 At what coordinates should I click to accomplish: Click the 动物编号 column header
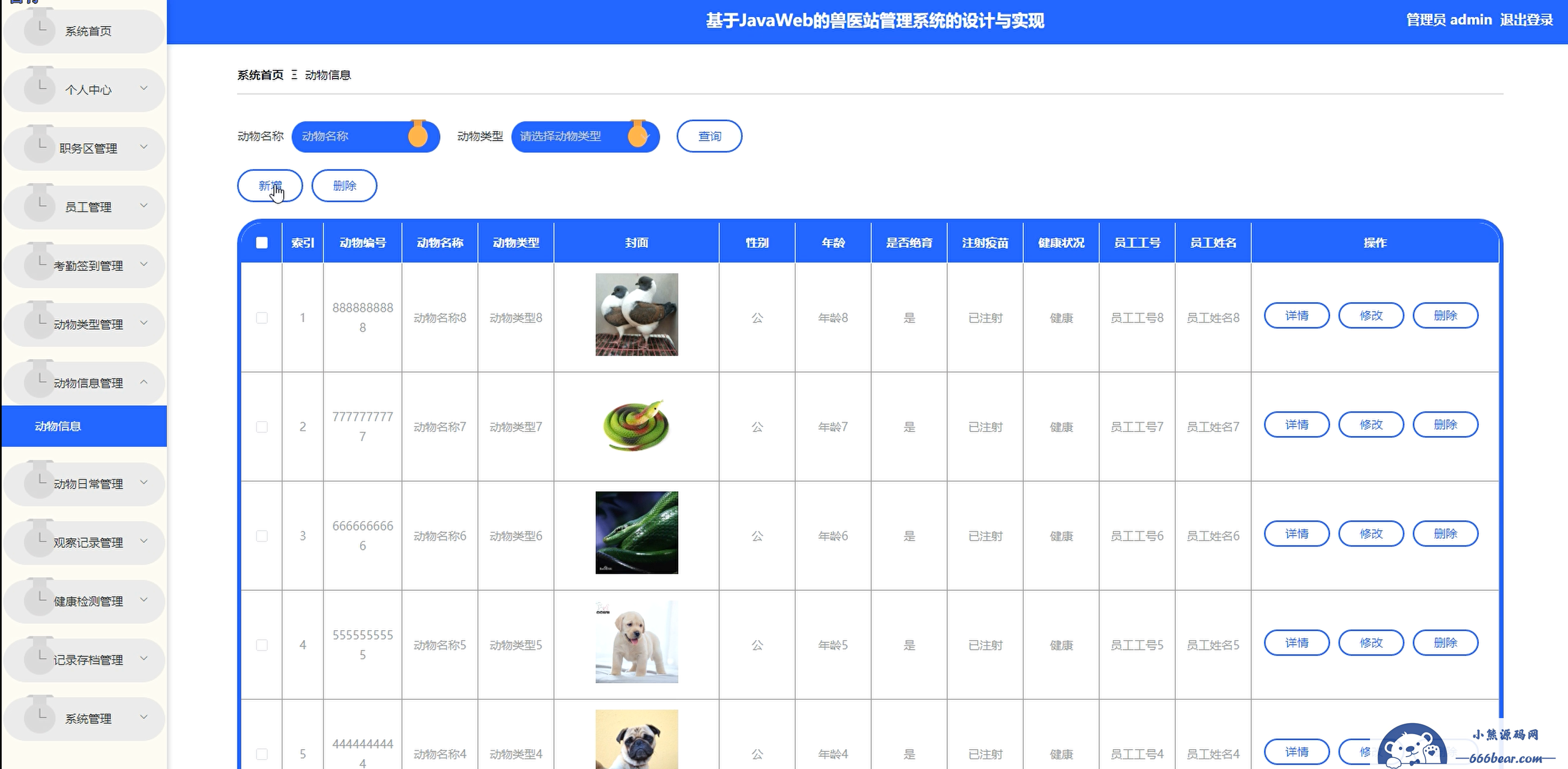pos(363,242)
